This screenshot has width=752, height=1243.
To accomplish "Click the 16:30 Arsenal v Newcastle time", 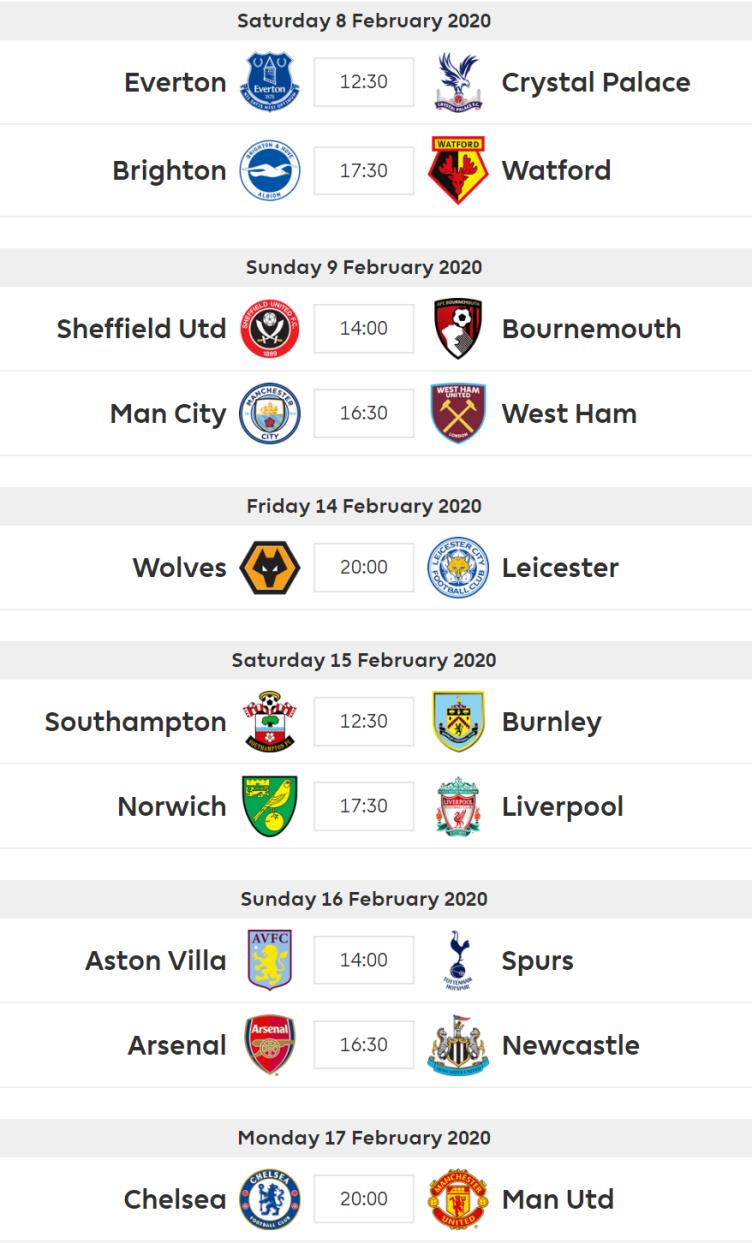I will pos(364,1045).
